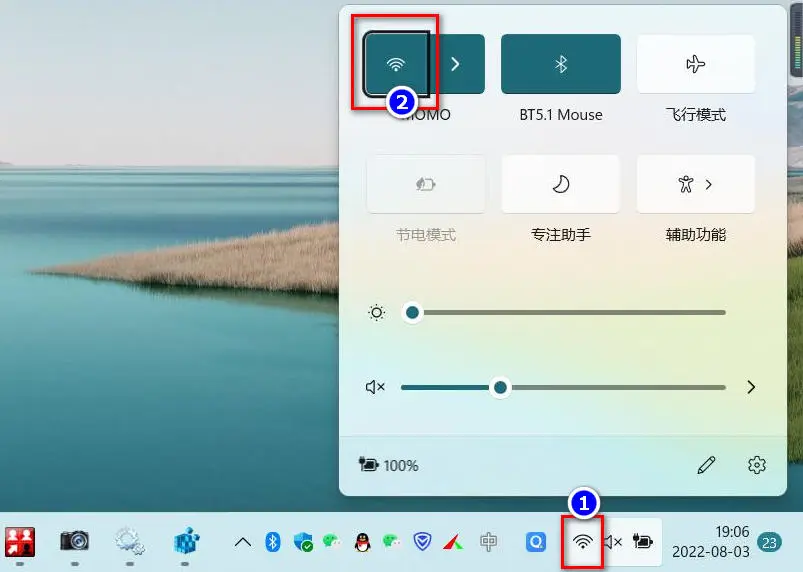
Task: Expand audio output options arrow
Action: [x=751, y=387]
